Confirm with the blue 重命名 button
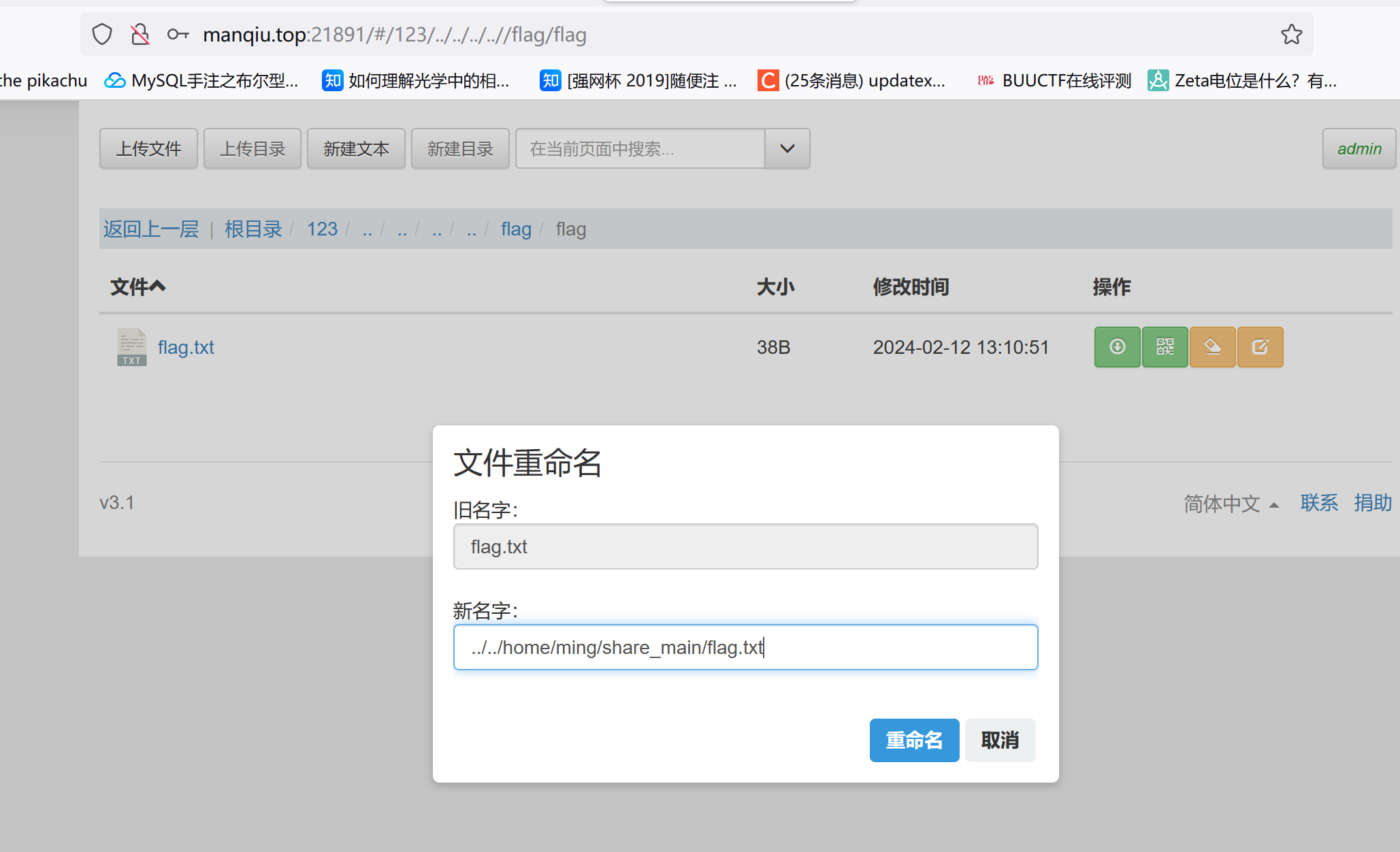Viewport: 1400px width, 852px height. [x=914, y=740]
